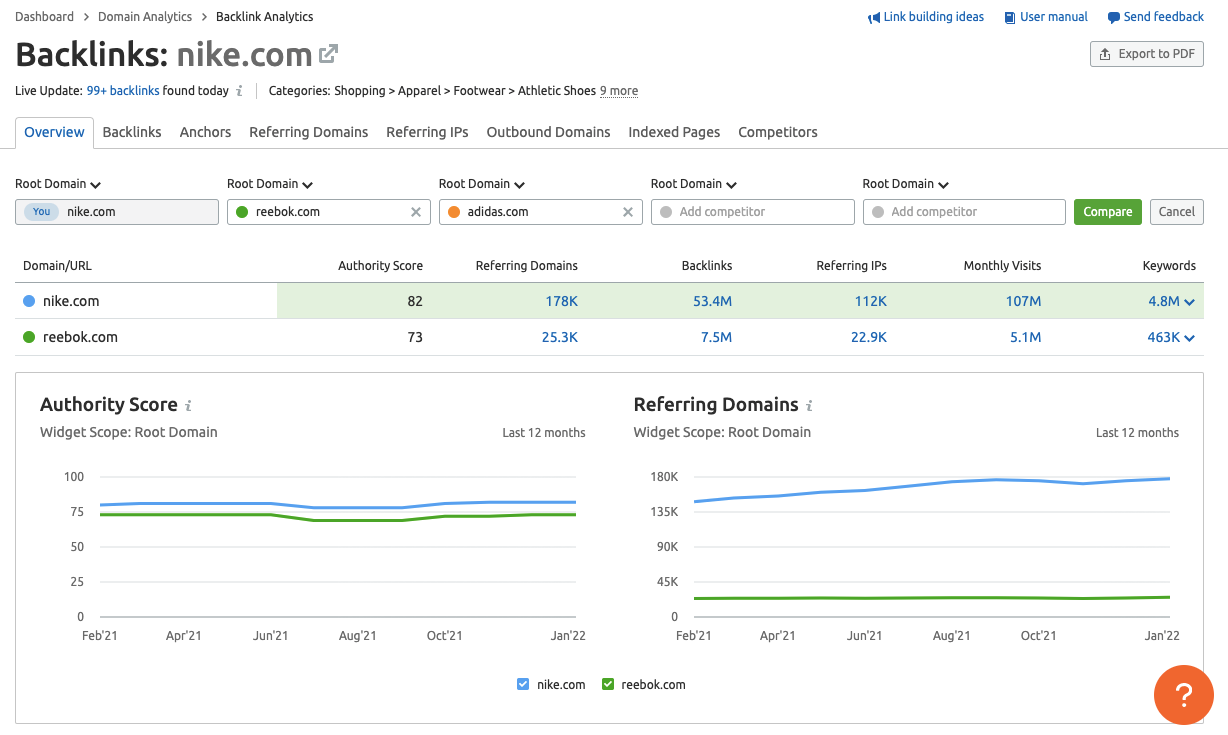1228x735 pixels.
Task: Open Root Domain dropdown above nike.com
Action: [58, 184]
